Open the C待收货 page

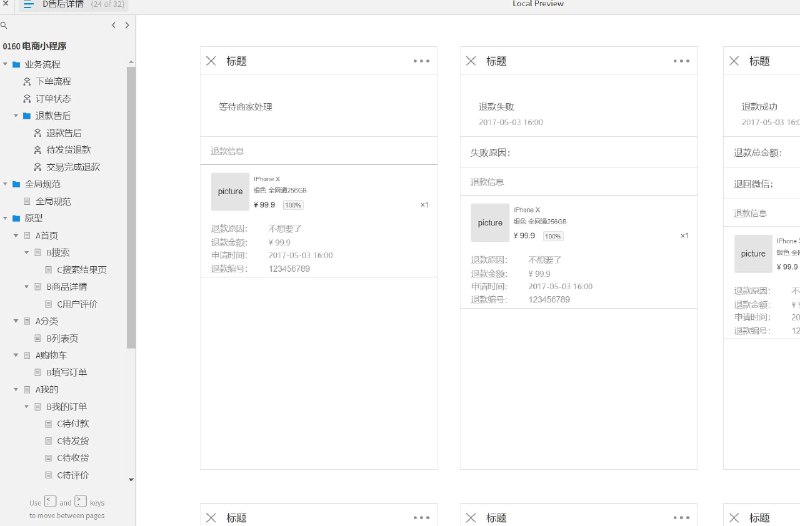click(x=73, y=458)
